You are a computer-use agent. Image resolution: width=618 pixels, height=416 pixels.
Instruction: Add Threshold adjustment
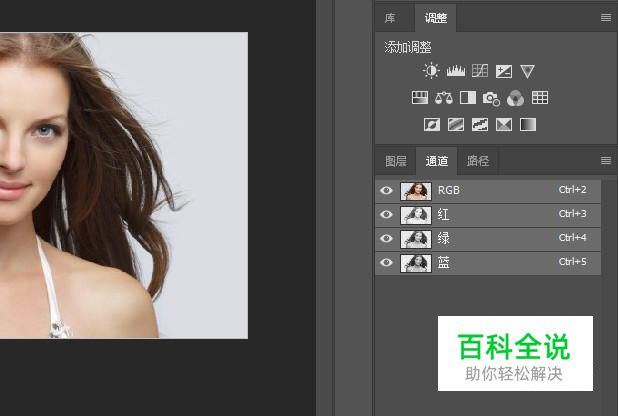click(480, 125)
